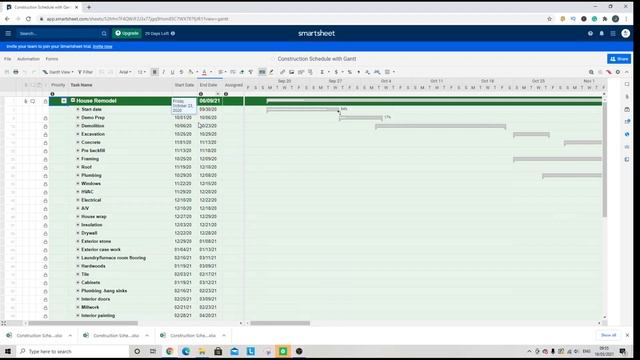Viewport: 640px width, 360px height.
Task: Toggle Underline formatting
Action: 173,72
